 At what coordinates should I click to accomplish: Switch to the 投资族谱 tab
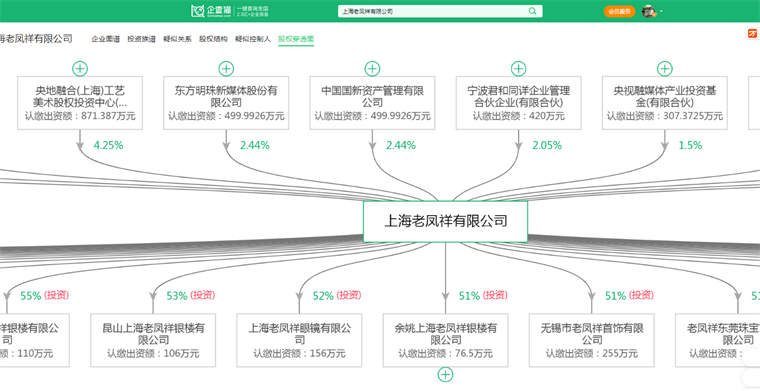coord(142,39)
